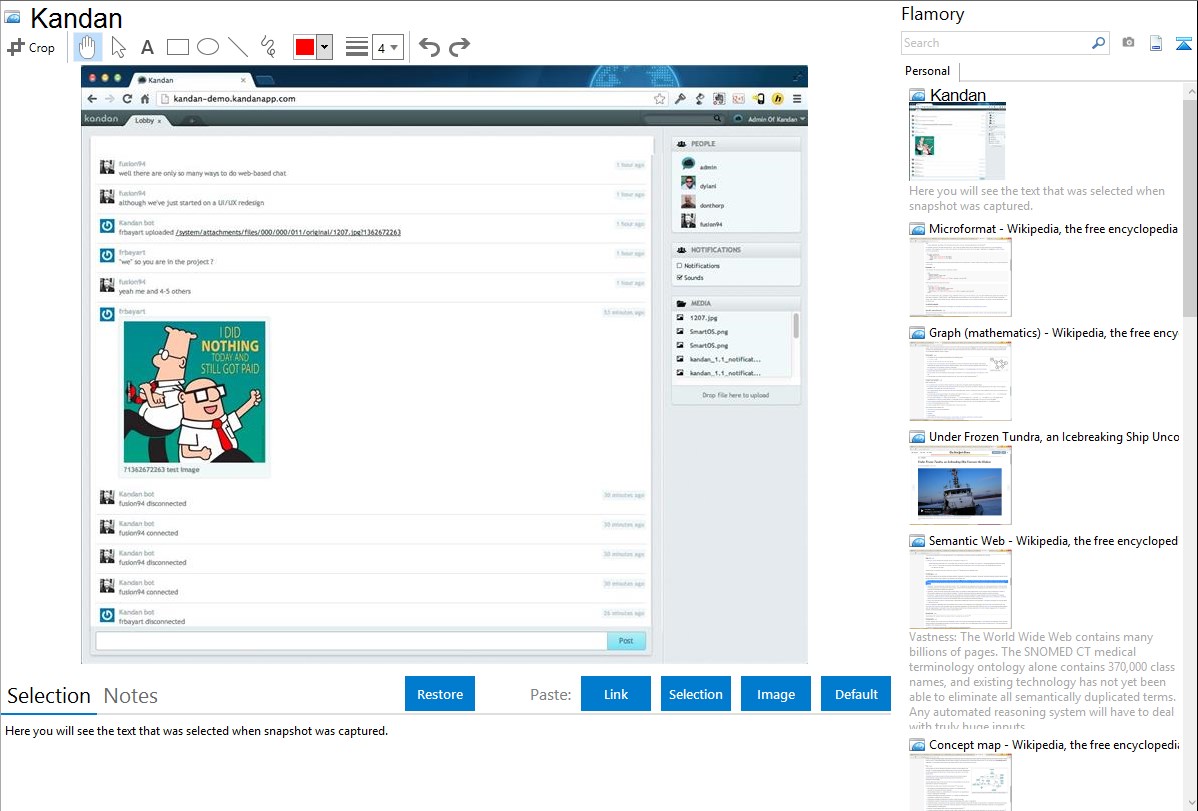Click the Kandan title in the snapshot list

click(x=957, y=96)
